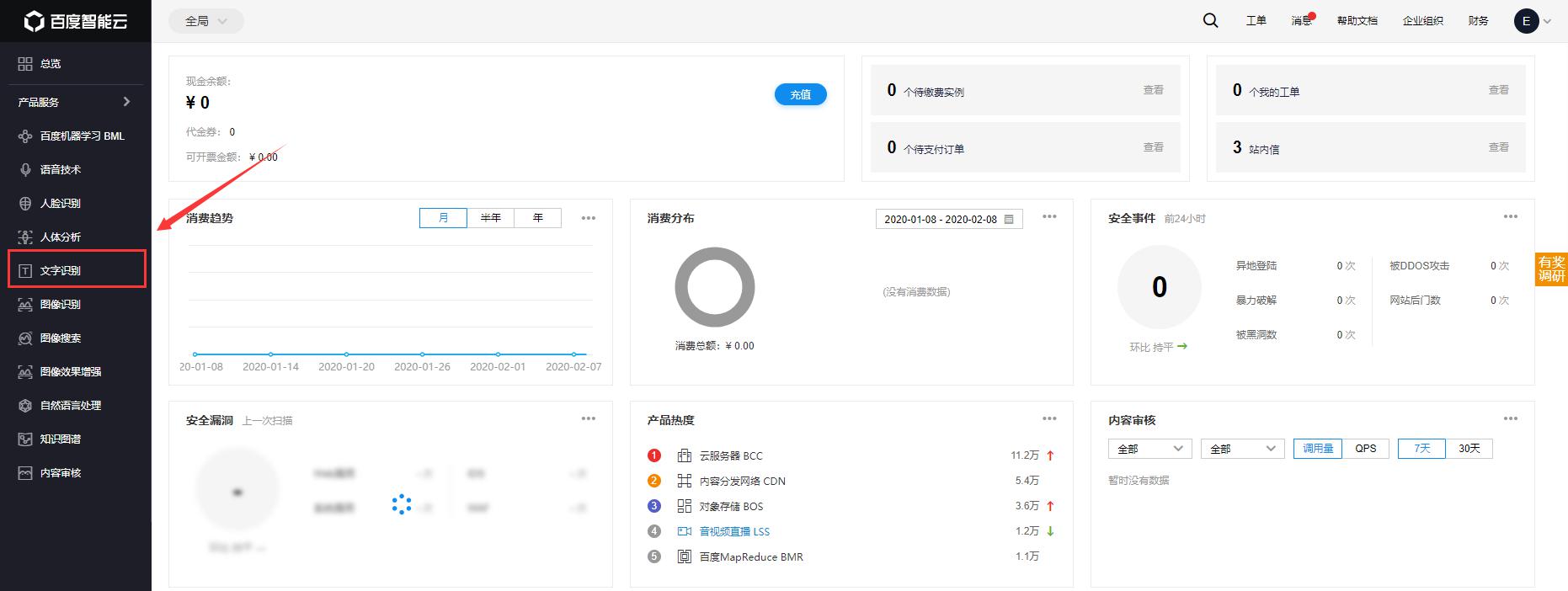Click the 有奖调研 survey tab
This screenshot has width=1568, height=591.
(1551, 269)
